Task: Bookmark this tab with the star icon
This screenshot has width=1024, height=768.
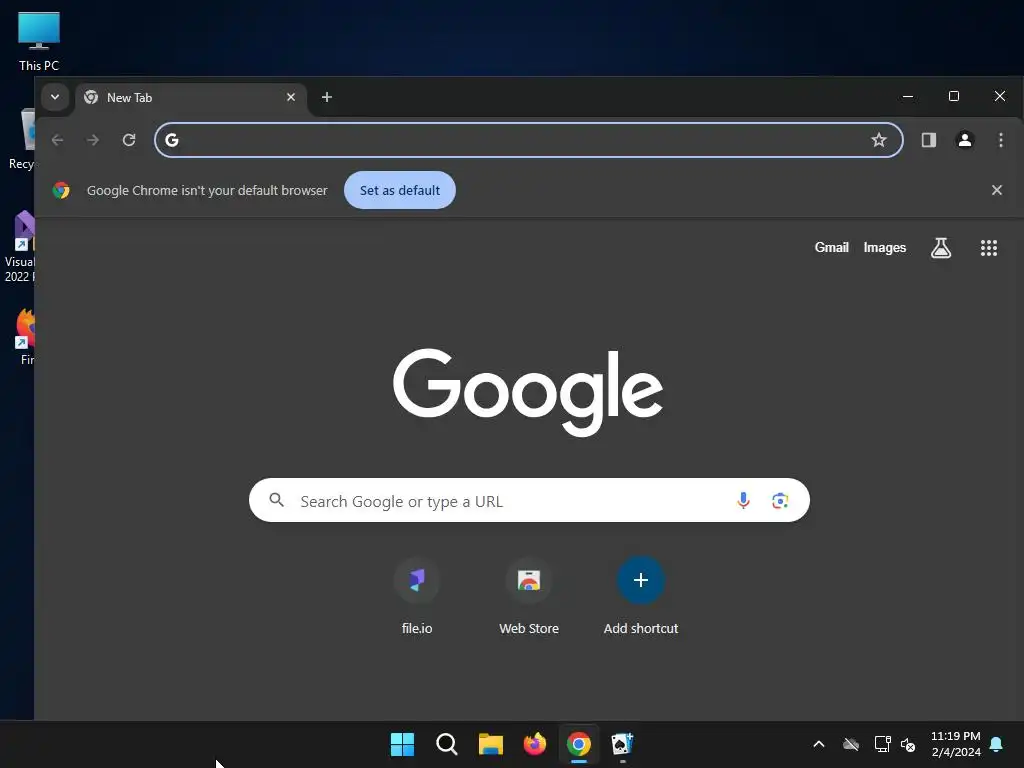Action: coord(878,140)
